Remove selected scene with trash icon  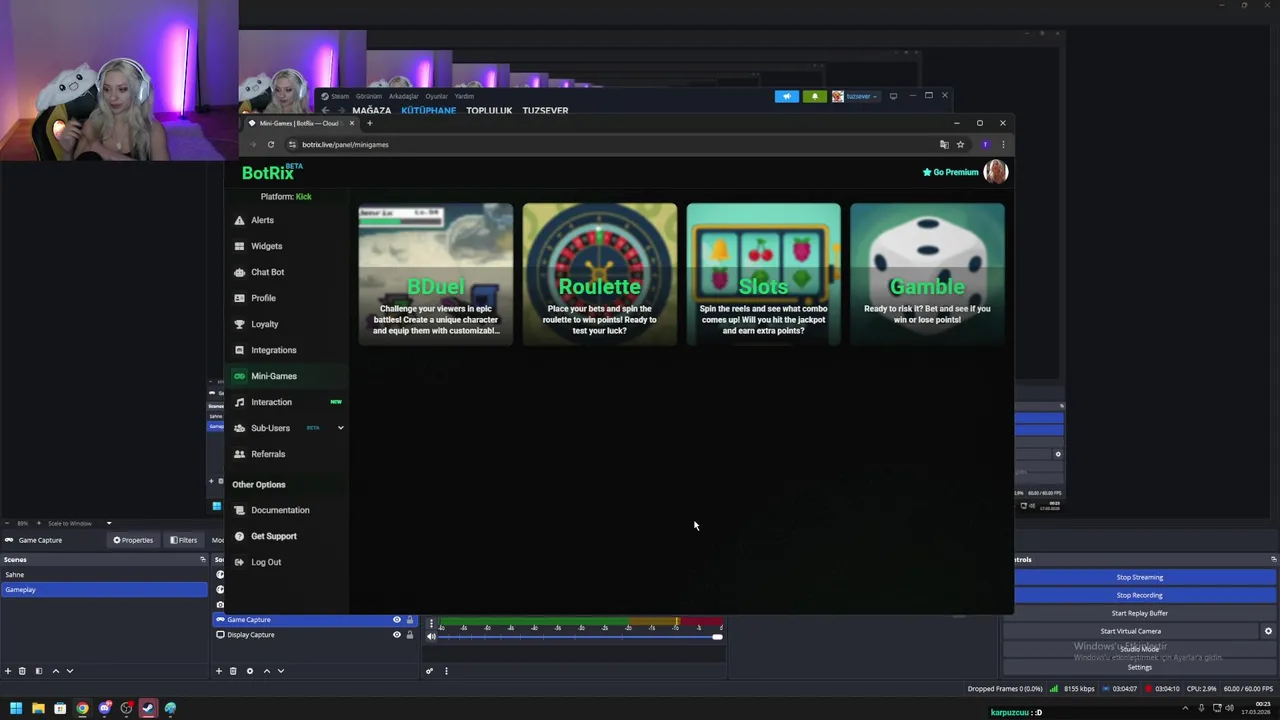coord(22,671)
